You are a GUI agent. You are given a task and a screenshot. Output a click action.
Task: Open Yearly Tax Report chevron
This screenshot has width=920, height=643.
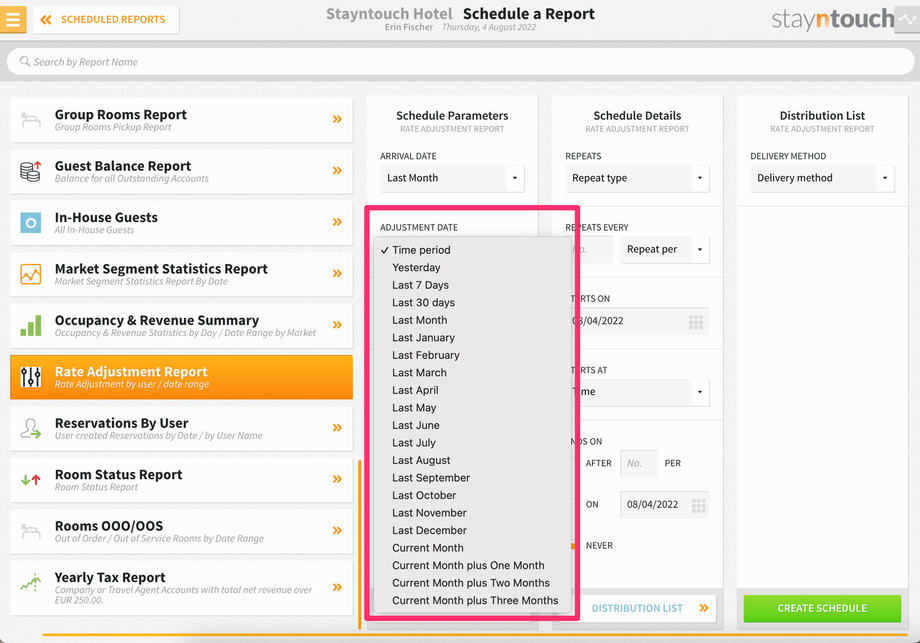pos(337,587)
